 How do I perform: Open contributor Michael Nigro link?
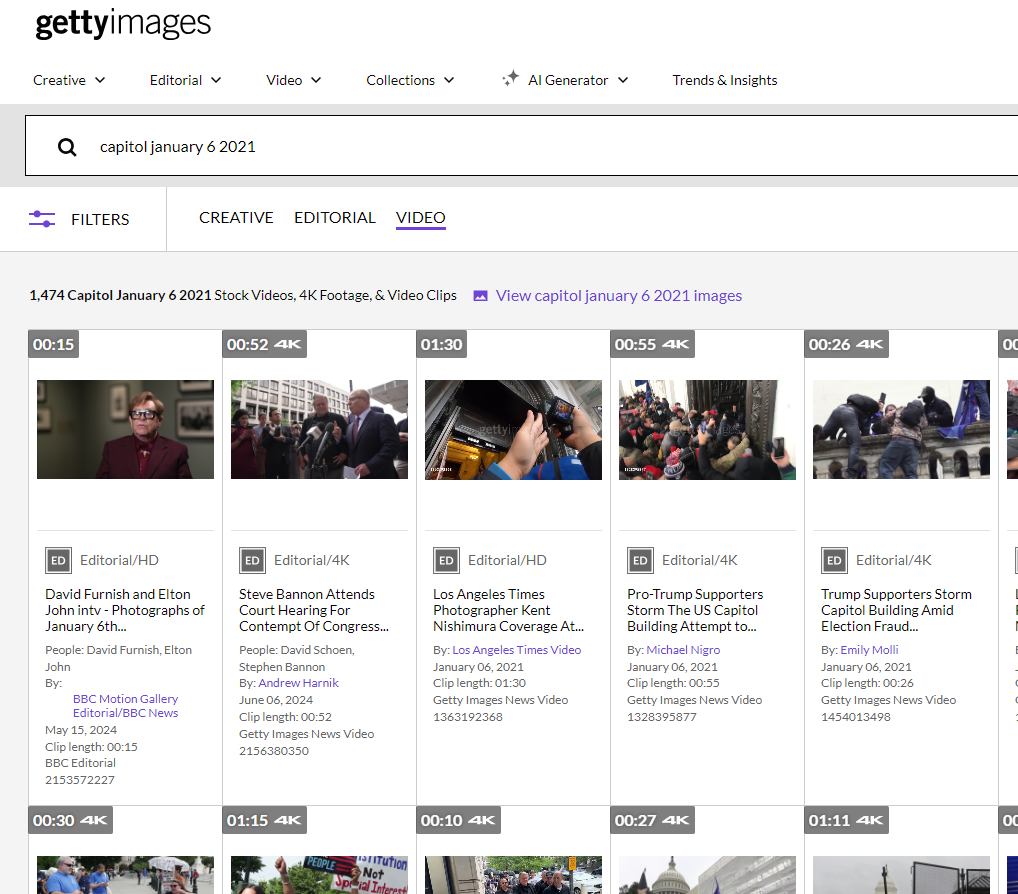(x=683, y=650)
